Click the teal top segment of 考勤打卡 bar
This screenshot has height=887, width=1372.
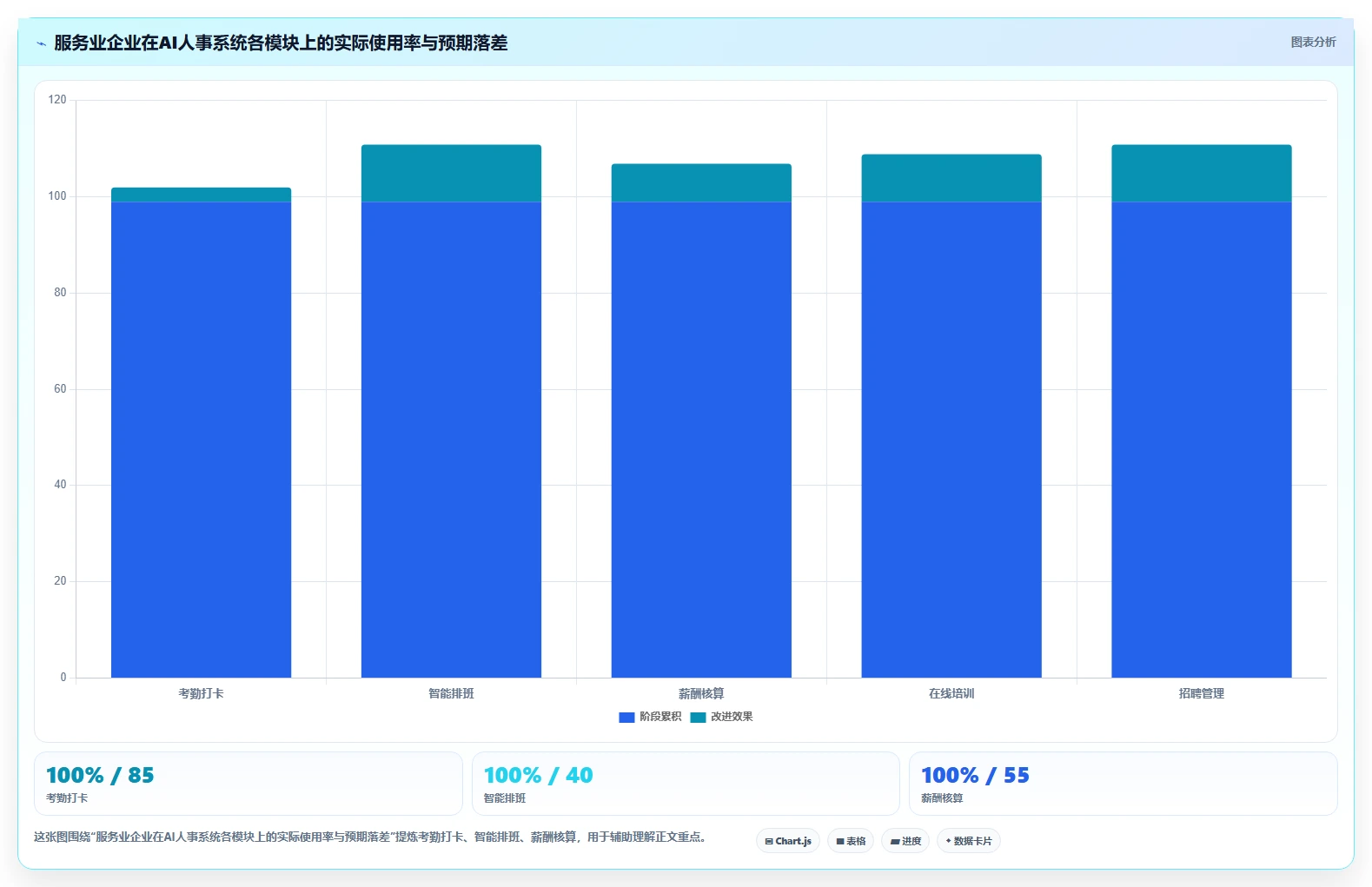tap(201, 195)
